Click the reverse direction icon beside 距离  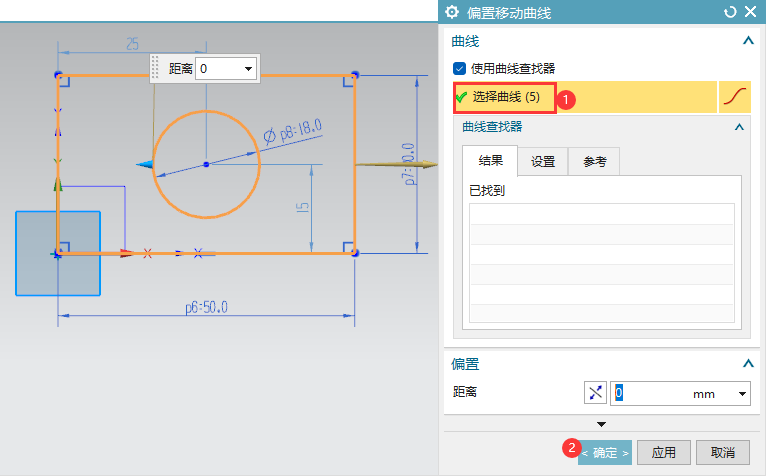click(x=596, y=393)
